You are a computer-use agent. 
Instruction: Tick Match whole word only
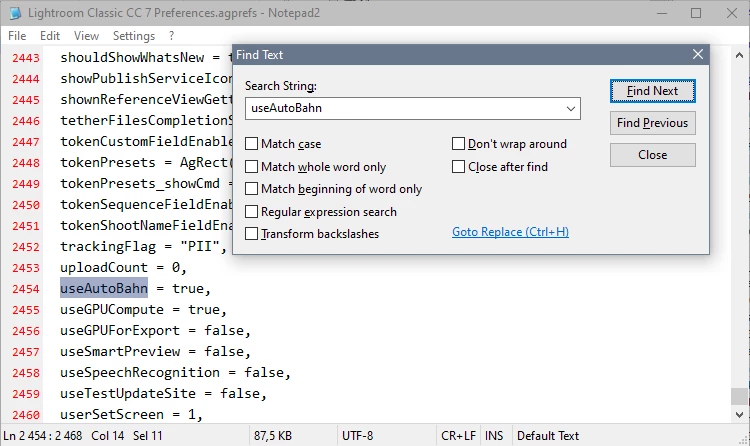coord(251,167)
